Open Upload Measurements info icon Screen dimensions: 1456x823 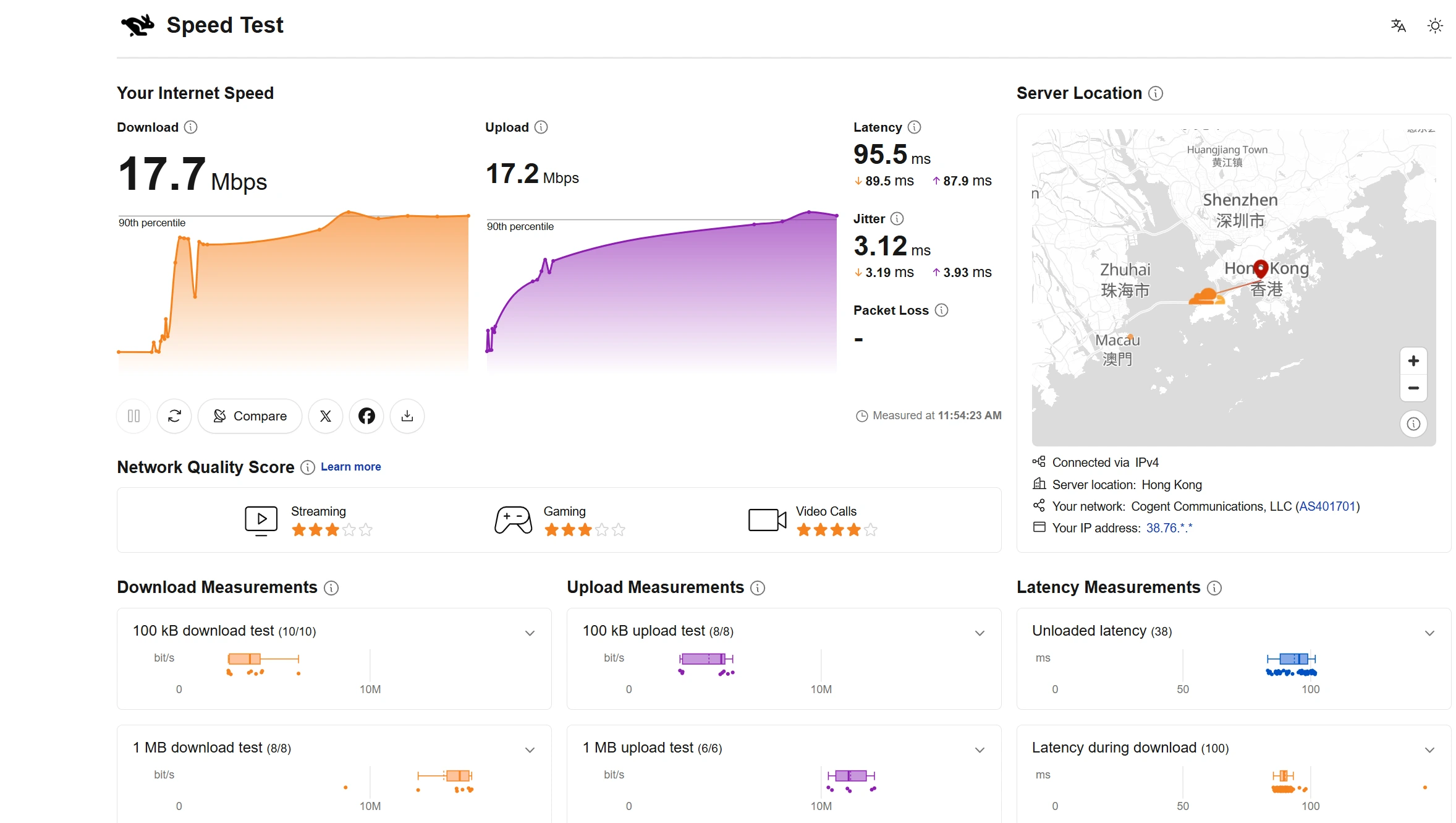[x=758, y=588]
